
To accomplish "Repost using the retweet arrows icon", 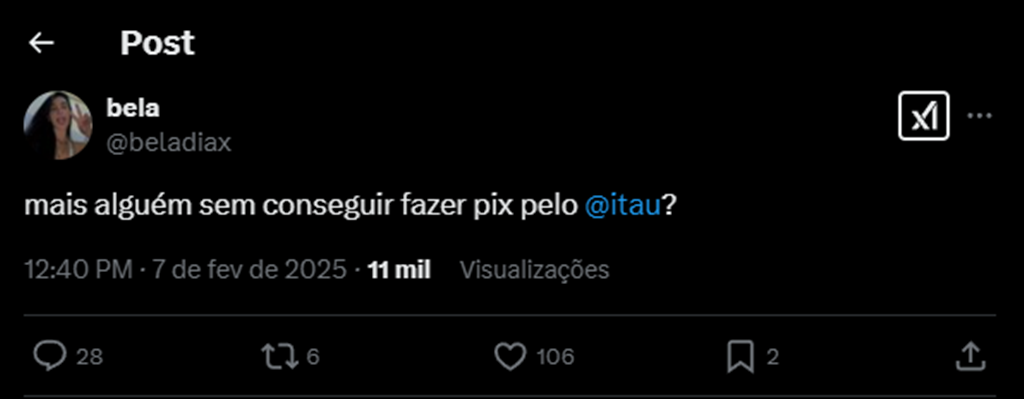I will (280, 357).
